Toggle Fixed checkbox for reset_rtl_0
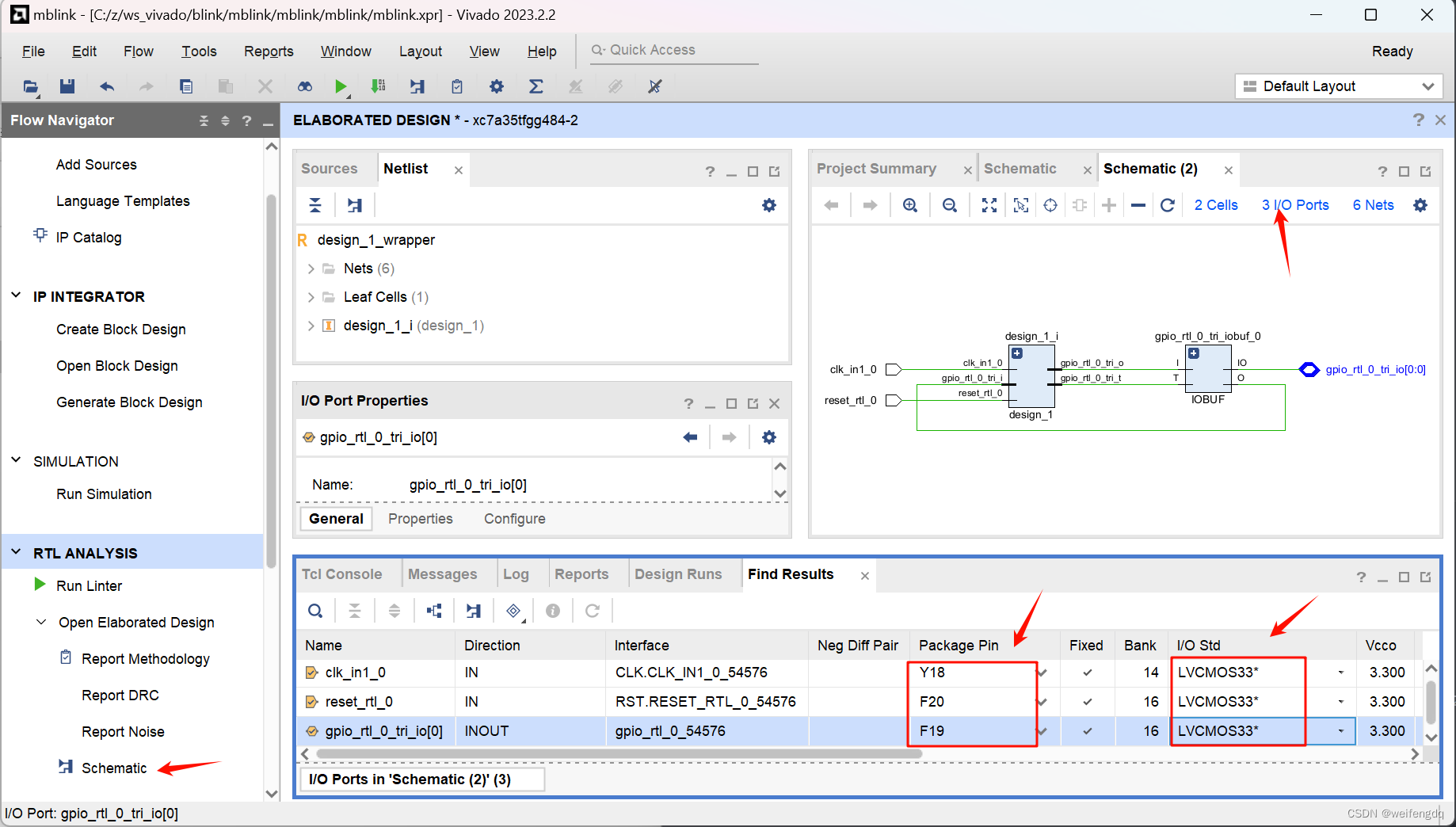Viewport: 1456px width, 827px height. click(1087, 702)
